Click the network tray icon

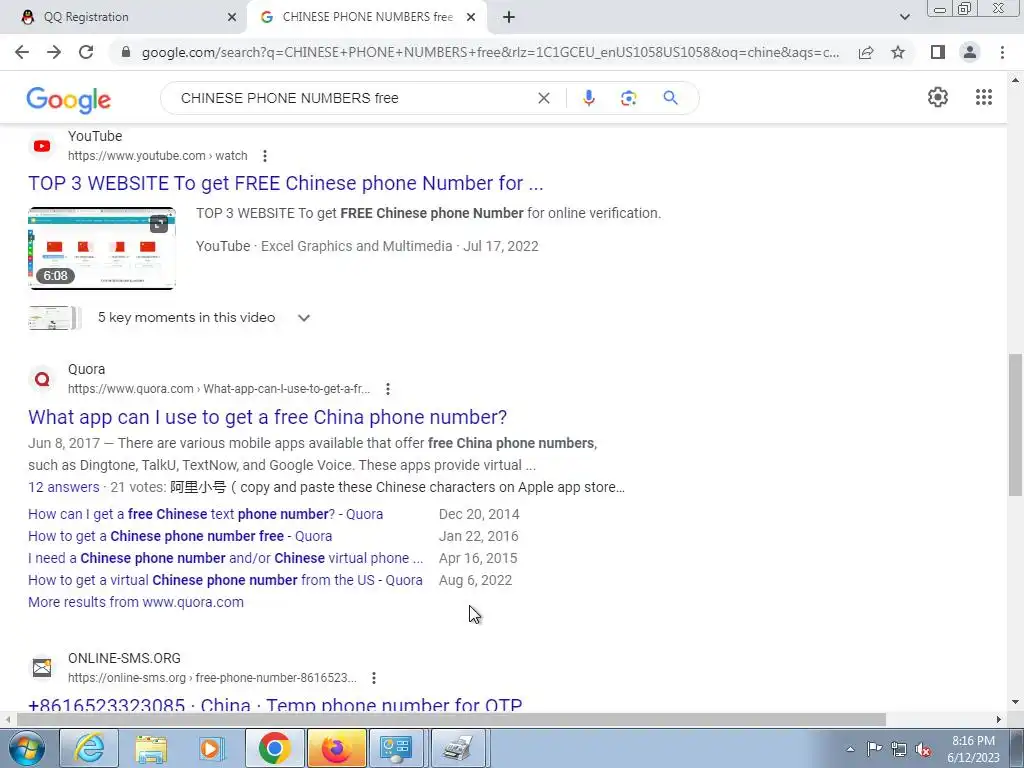tap(899, 749)
